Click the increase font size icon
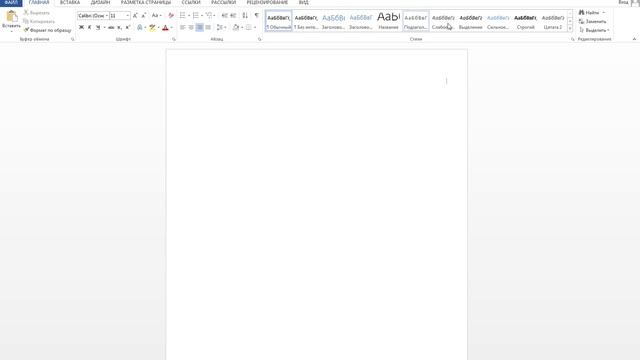 tap(135, 16)
